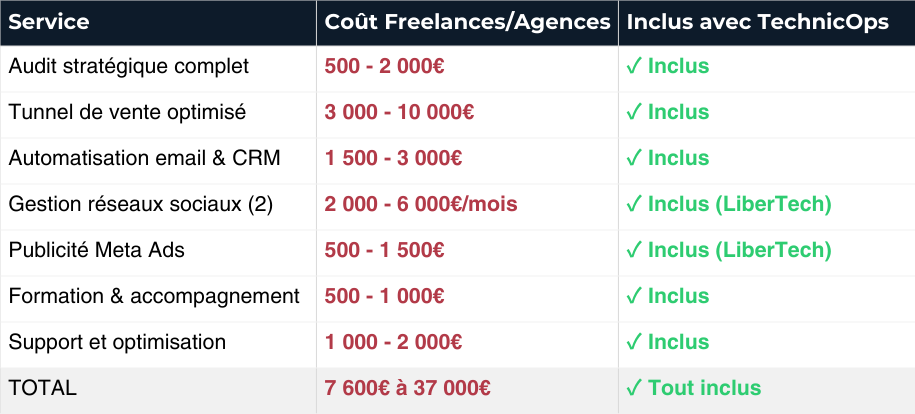This screenshot has width=915, height=414.
Task: Click the 7 600€ à 37 000€ total
Action: pos(407,388)
